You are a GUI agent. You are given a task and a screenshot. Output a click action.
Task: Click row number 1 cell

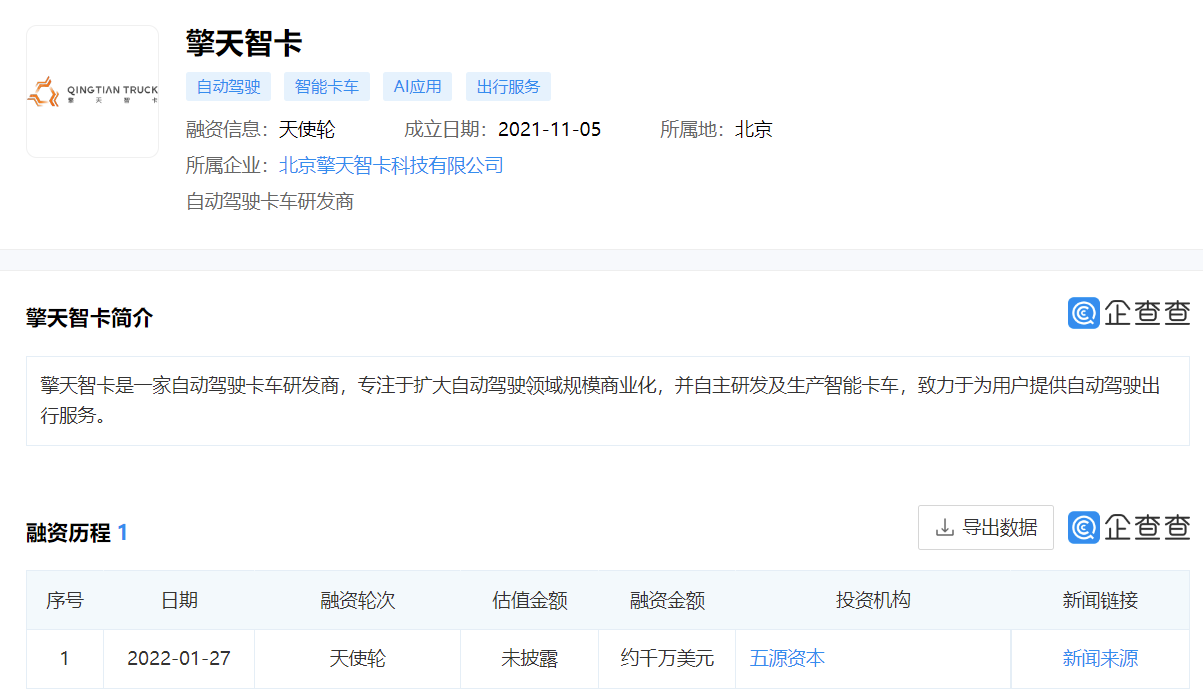(65, 658)
